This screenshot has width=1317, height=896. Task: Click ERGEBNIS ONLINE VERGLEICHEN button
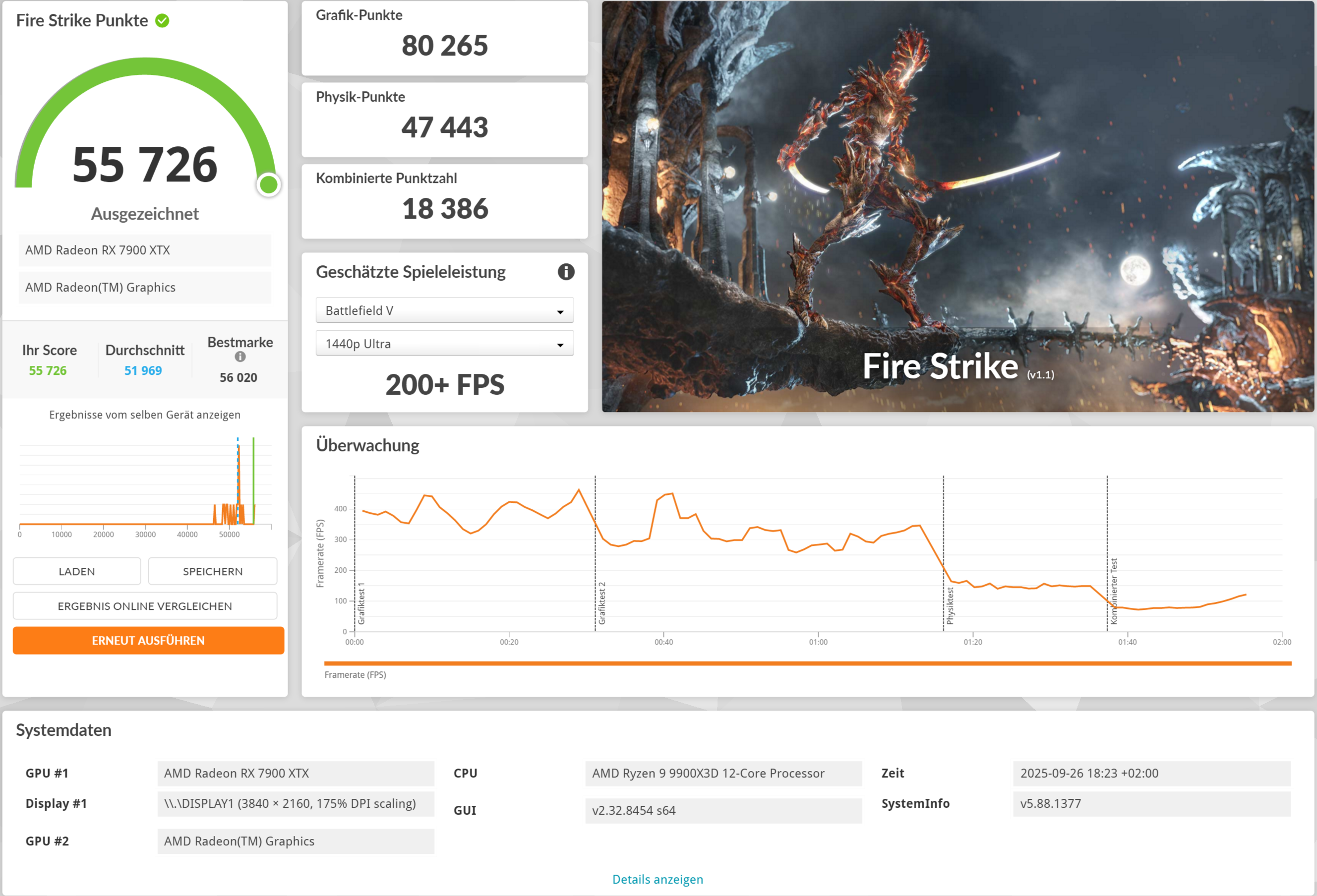145,606
